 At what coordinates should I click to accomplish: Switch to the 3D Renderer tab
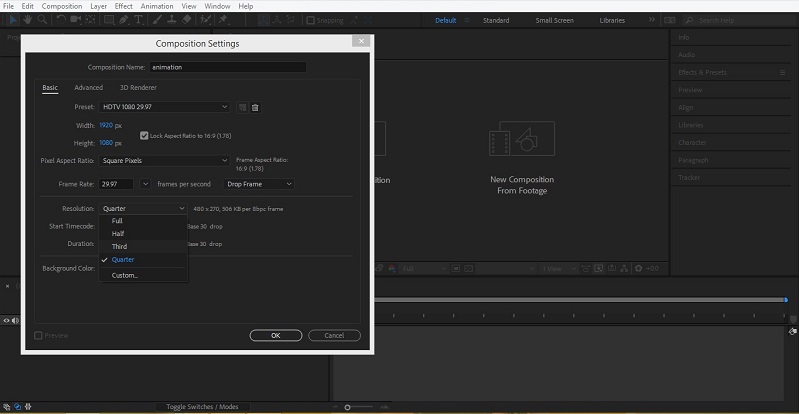pyautogui.click(x=138, y=88)
